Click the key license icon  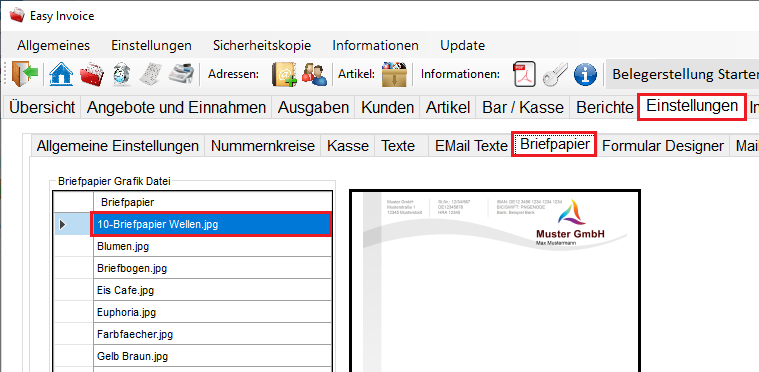click(554, 74)
